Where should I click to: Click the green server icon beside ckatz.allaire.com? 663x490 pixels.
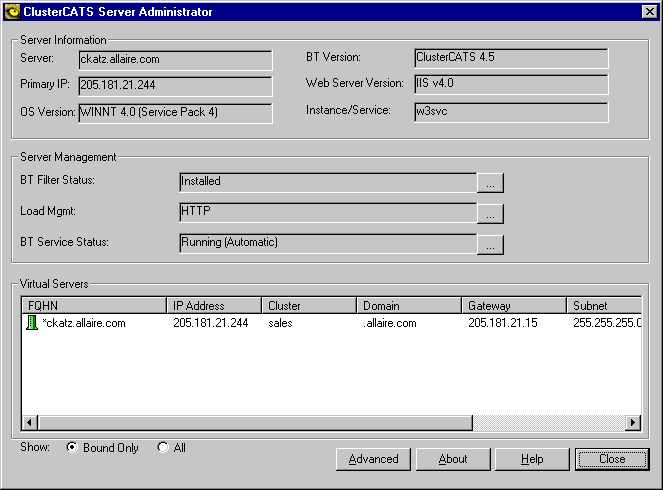point(32,322)
